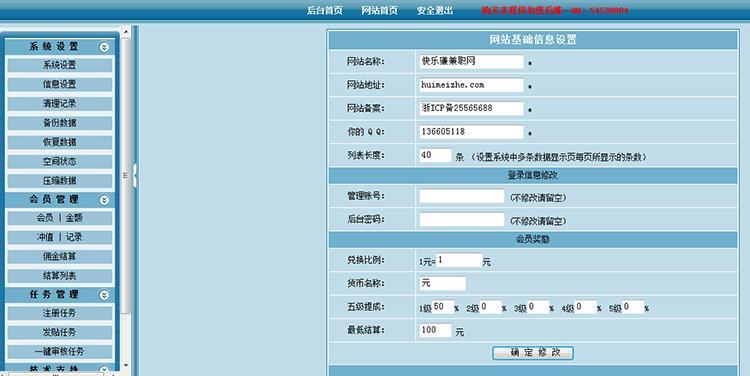Collapse the 会员管理 section chevron
Viewport: 750px width, 376px height.
pyautogui.click(x=104, y=200)
